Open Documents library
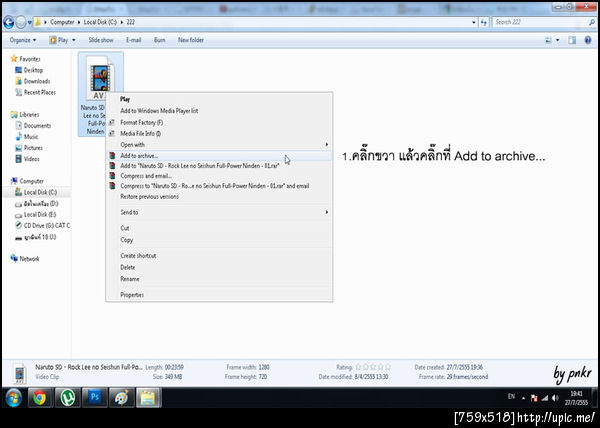Screen dimensions: 600x428 [x=33, y=125]
